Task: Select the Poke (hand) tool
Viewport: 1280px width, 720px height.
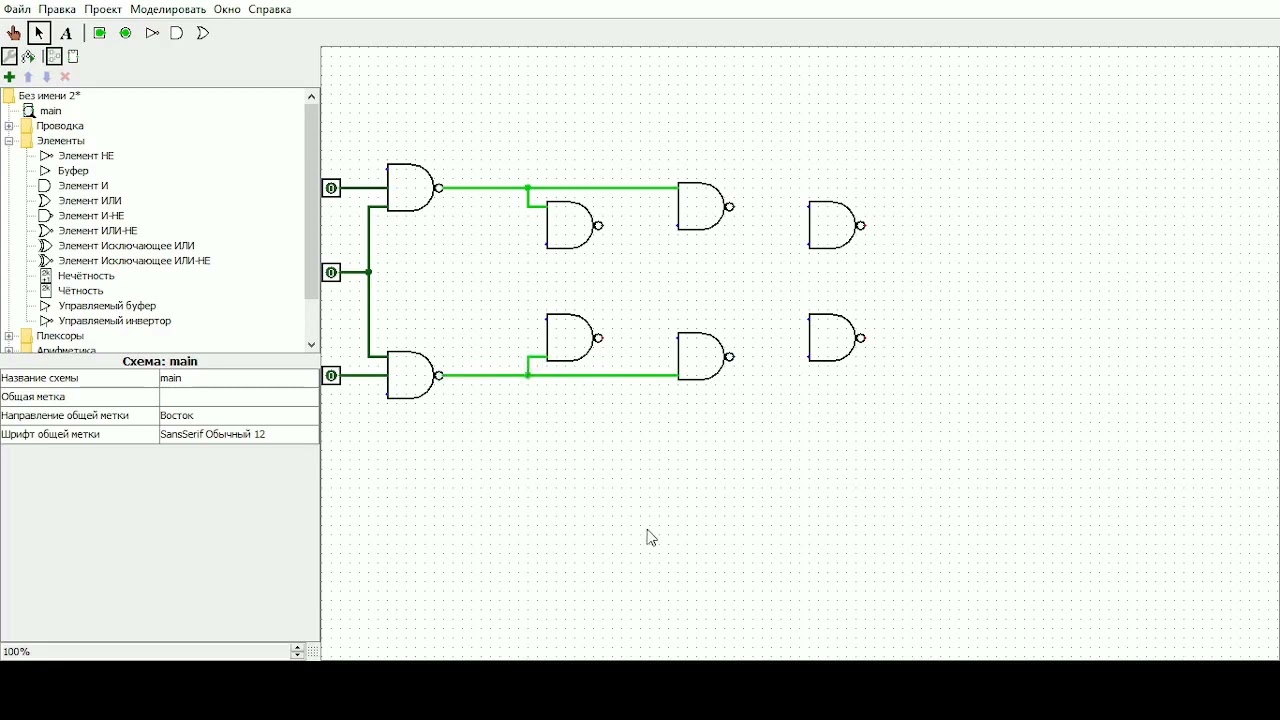Action: click(14, 33)
